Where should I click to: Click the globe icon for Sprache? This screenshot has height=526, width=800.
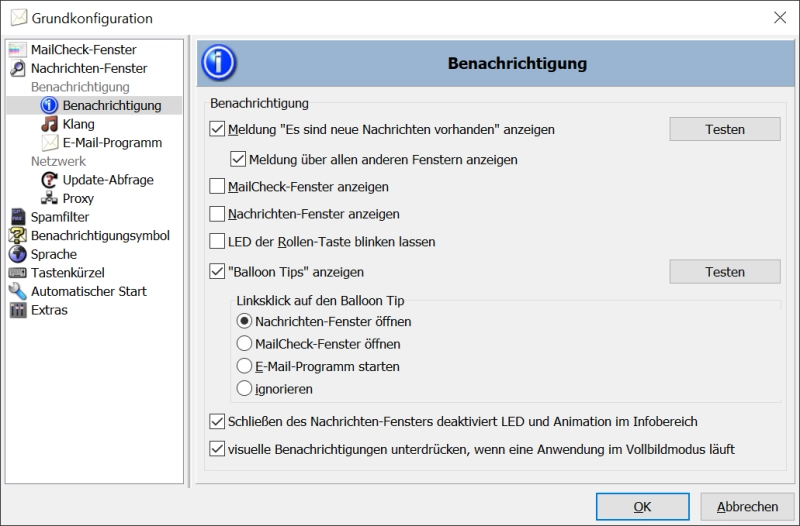pyautogui.click(x=17, y=254)
